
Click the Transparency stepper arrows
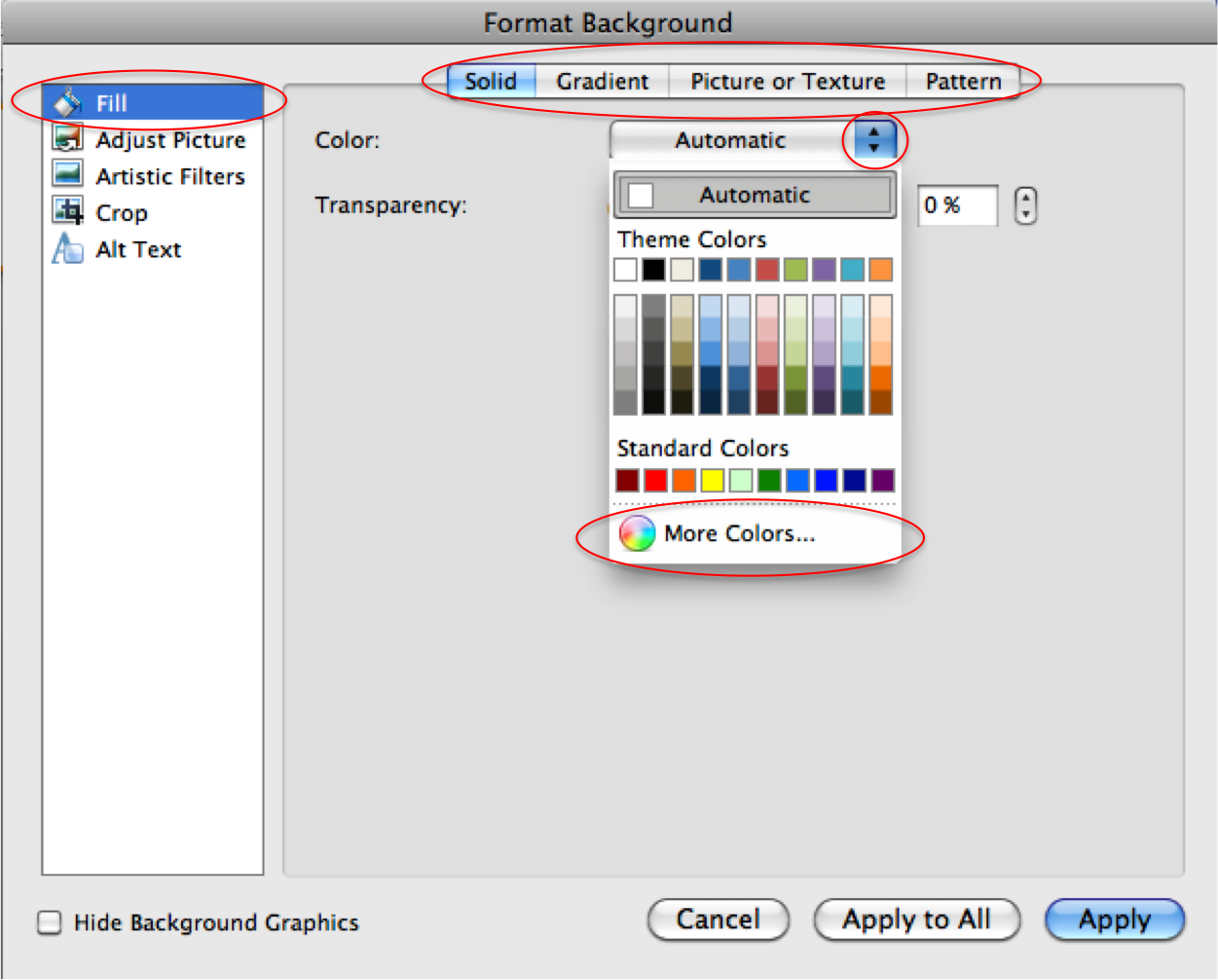tap(1025, 205)
